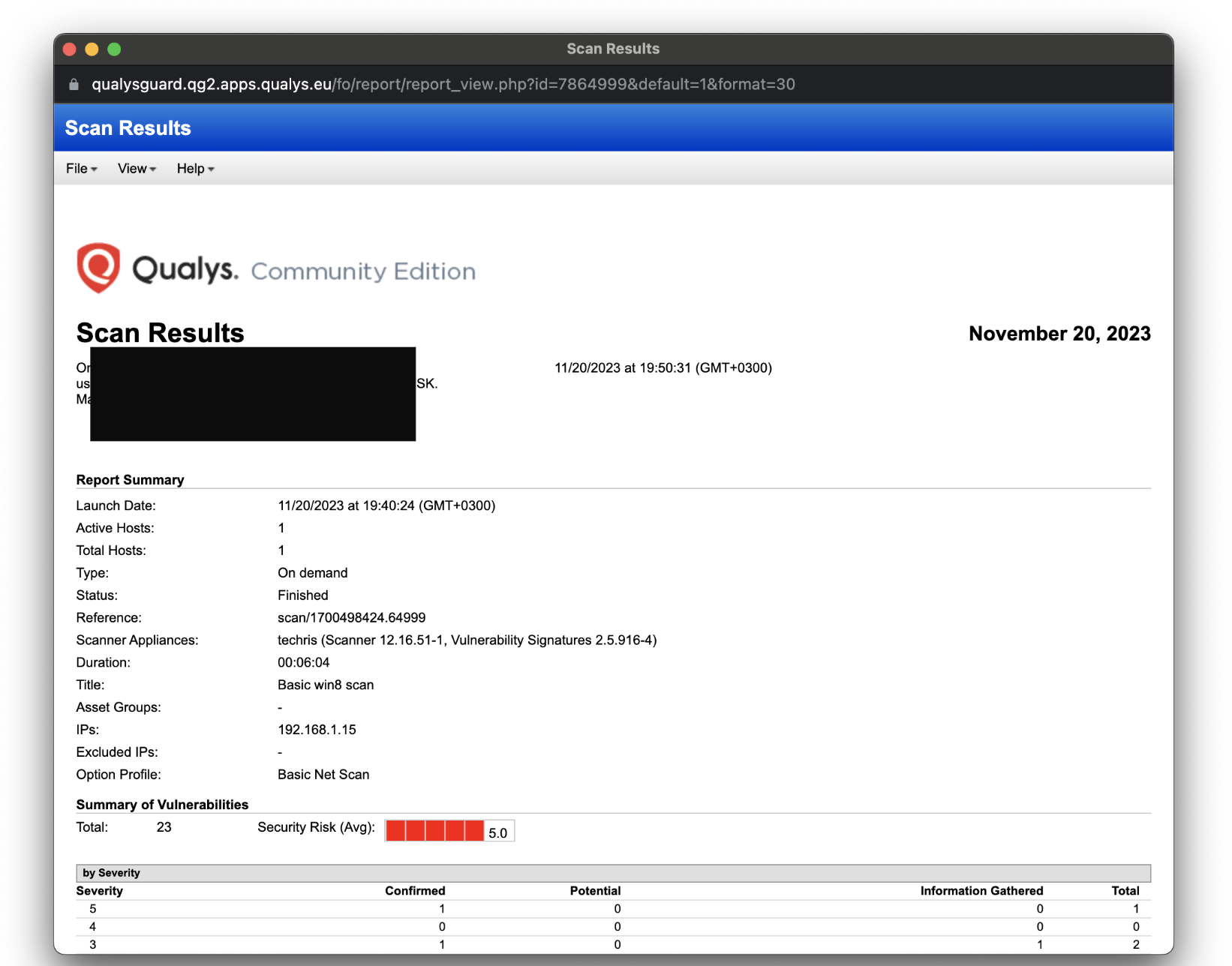Image resolution: width=1232 pixels, height=966 pixels.
Task: Click the red Qualys shield logo
Action: coord(98,268)
